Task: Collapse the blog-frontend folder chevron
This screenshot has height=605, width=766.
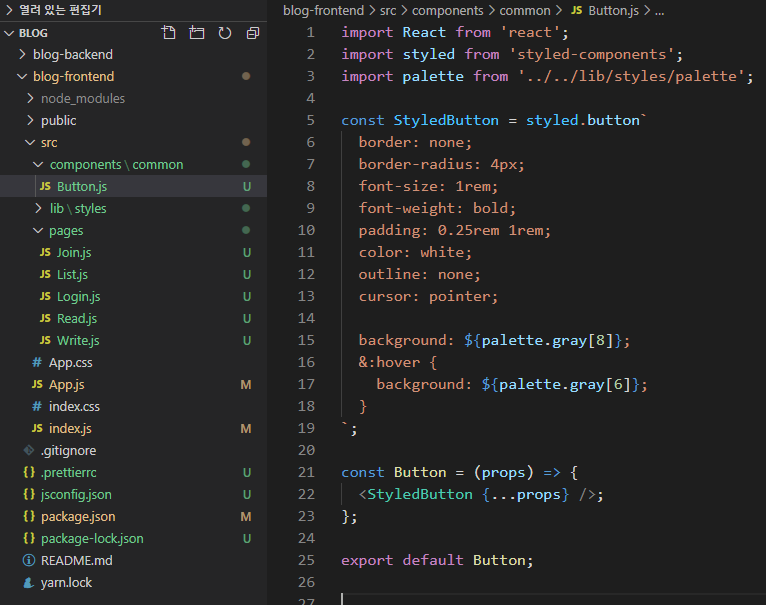Action: tap(22, 76)
